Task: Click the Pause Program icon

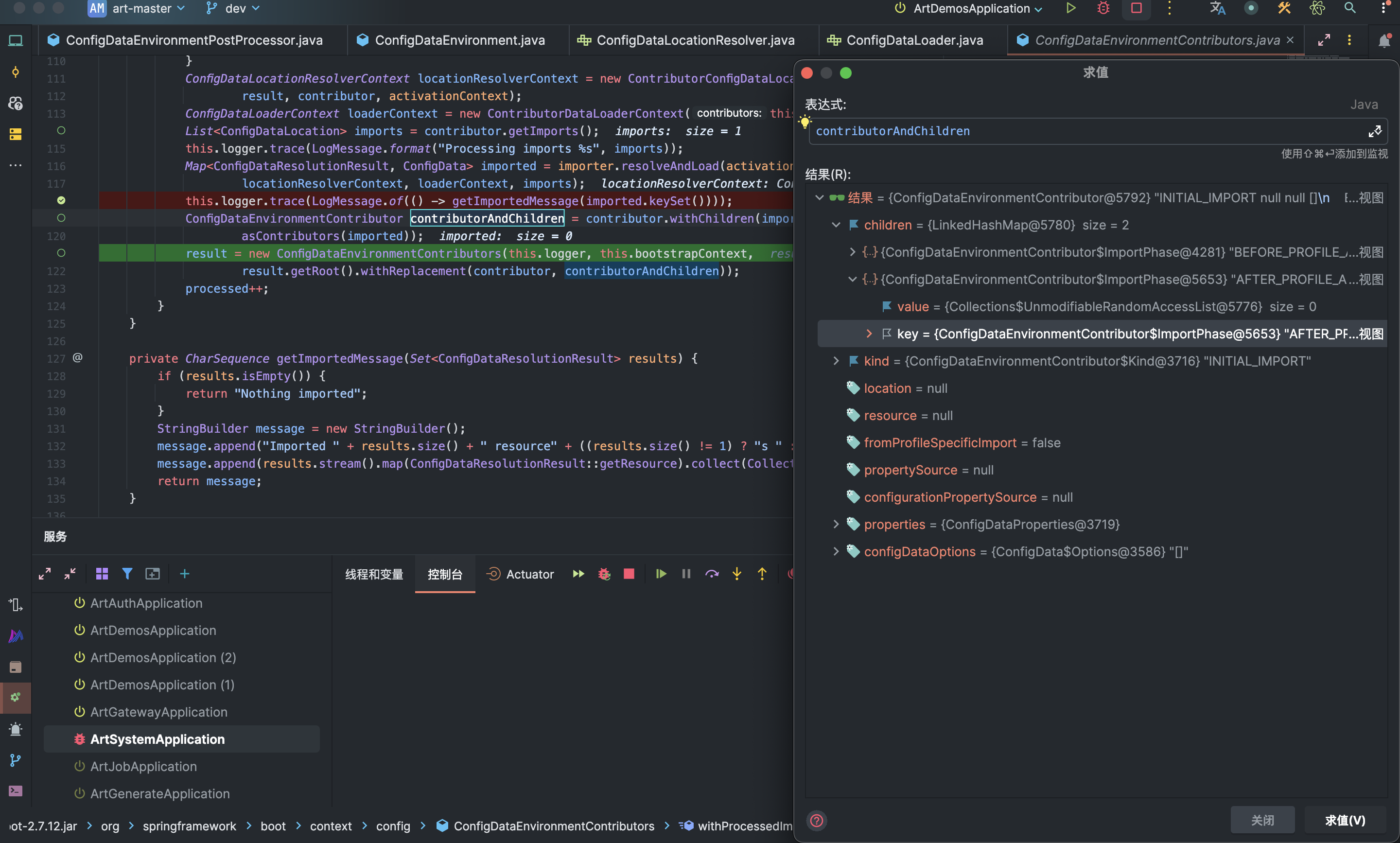Action: [686, 574]
